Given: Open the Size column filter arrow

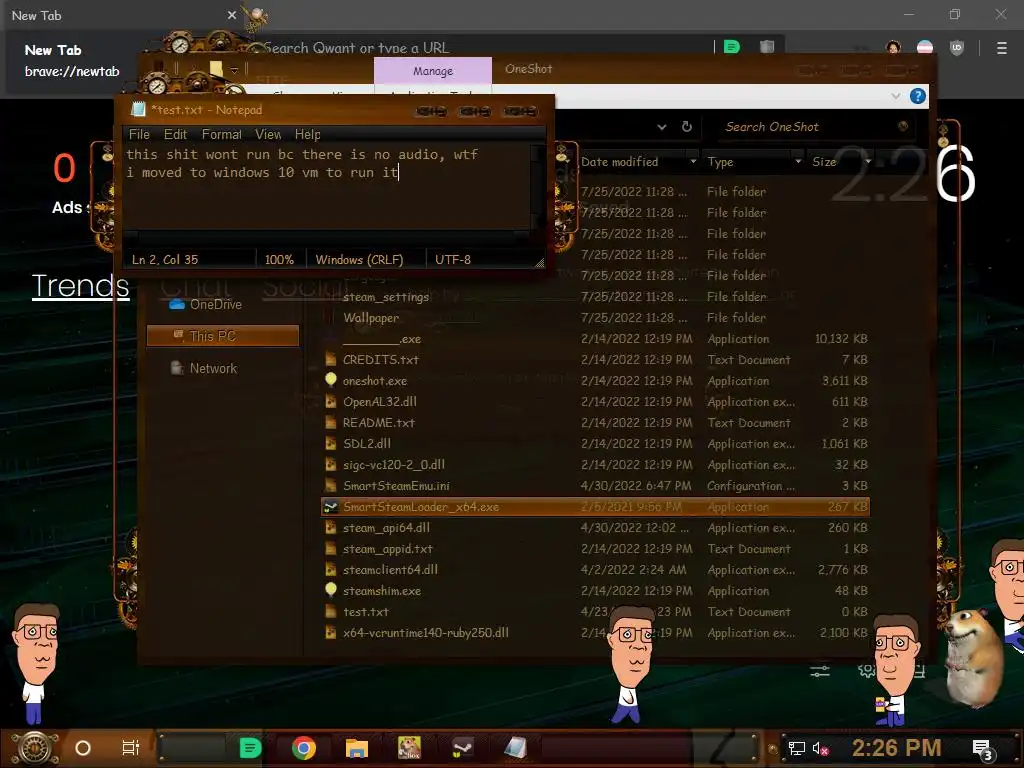Looking at the screenshot, I should (x=868, y=161).
